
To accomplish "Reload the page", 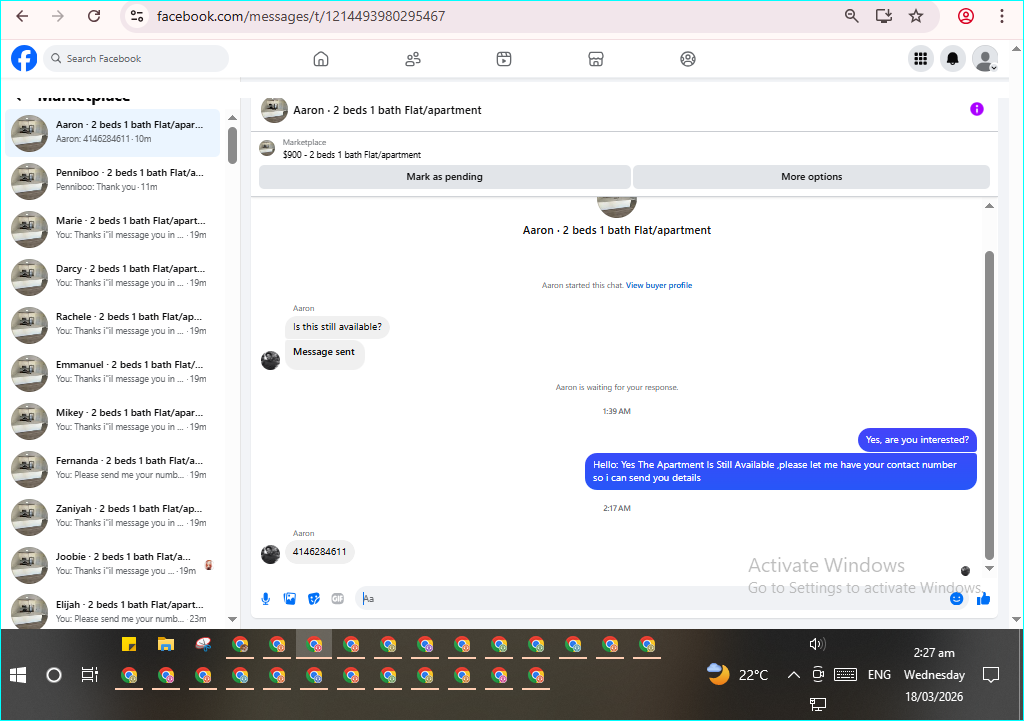I will pyautogui.click(x=94, y=16).
